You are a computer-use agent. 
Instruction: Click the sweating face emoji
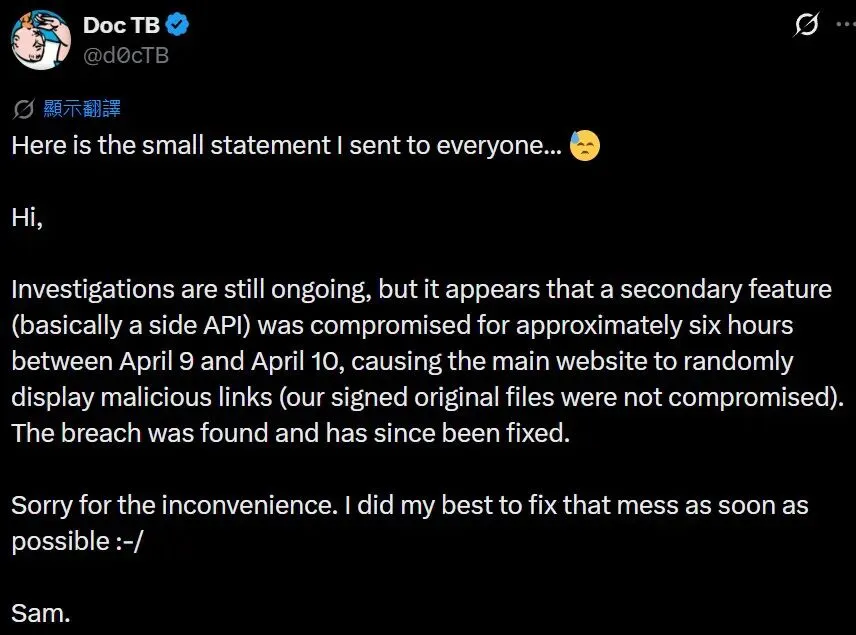pyautogui.click(x=584, y=146)
